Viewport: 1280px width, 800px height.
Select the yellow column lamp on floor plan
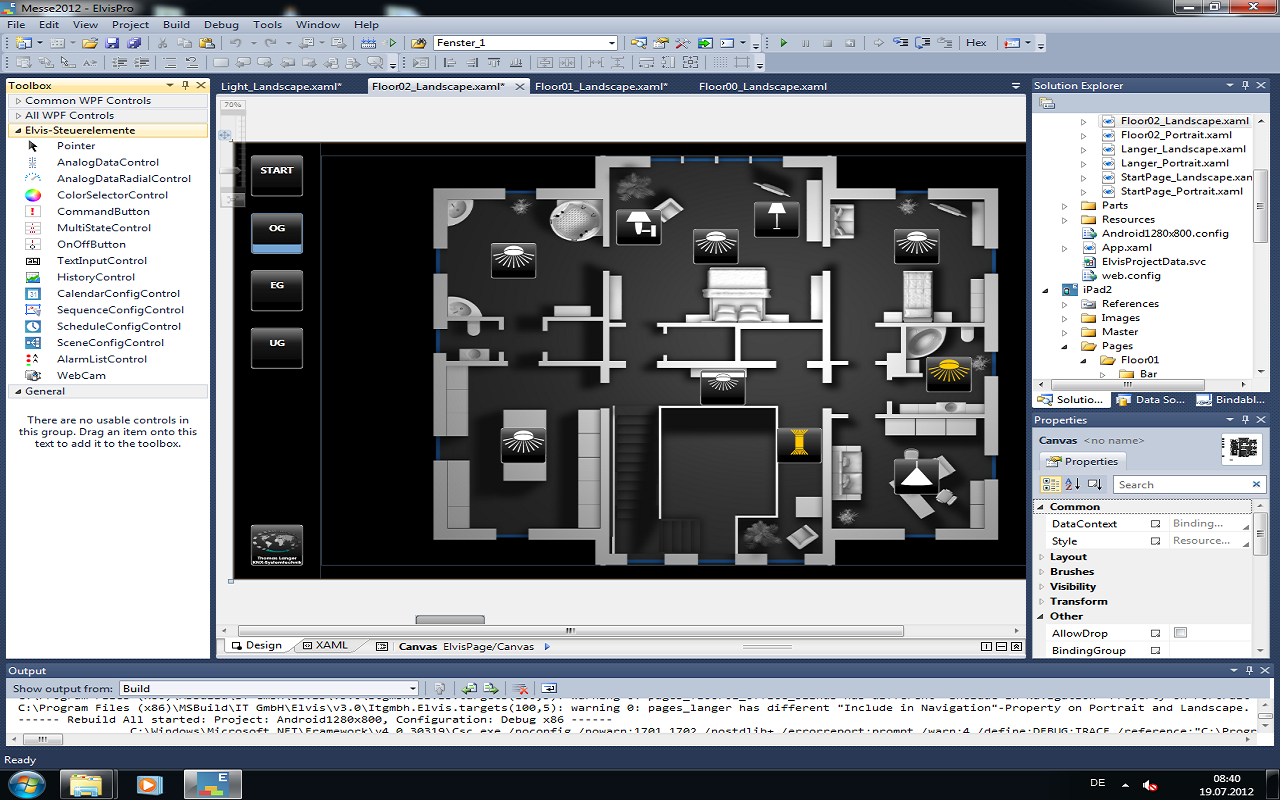click(x=798, y=444)
